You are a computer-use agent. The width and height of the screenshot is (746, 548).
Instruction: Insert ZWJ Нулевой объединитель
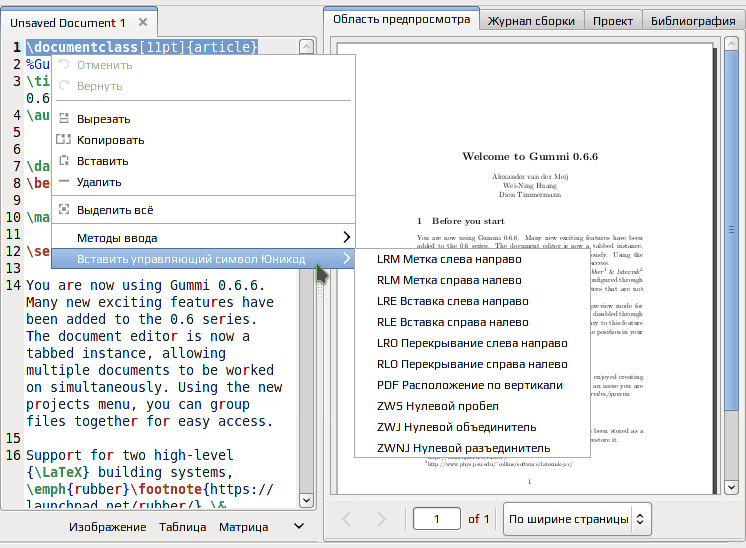point(472,427)
